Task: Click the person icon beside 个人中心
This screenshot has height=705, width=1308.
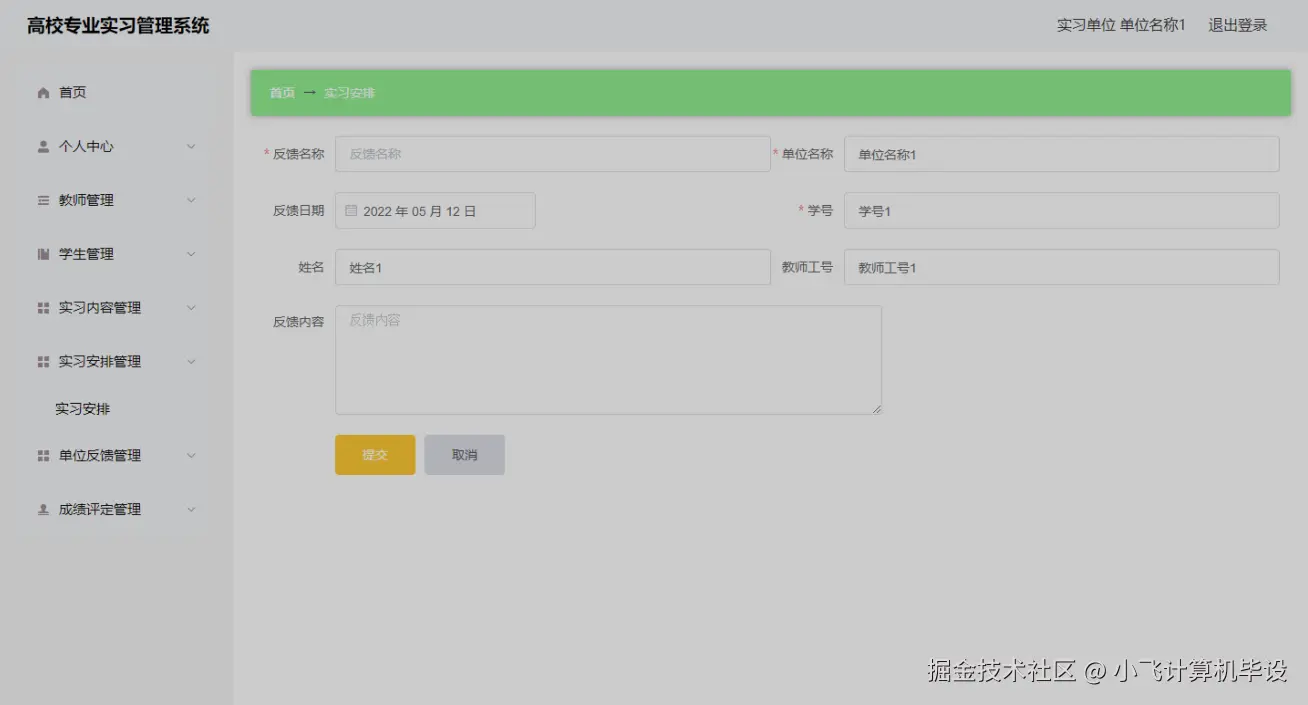Action: click(43, 147)
